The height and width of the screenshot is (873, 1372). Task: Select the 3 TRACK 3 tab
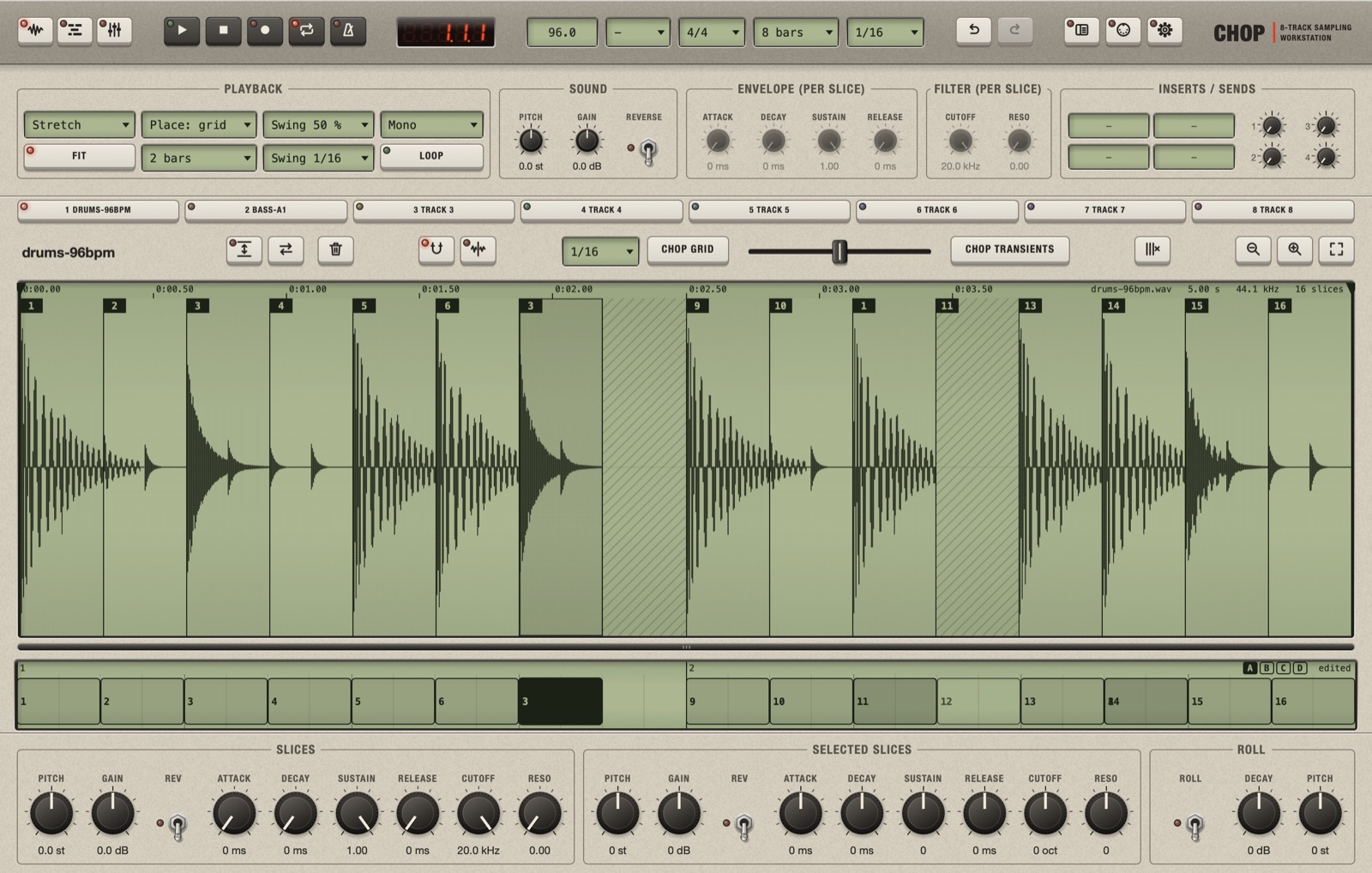434,210
